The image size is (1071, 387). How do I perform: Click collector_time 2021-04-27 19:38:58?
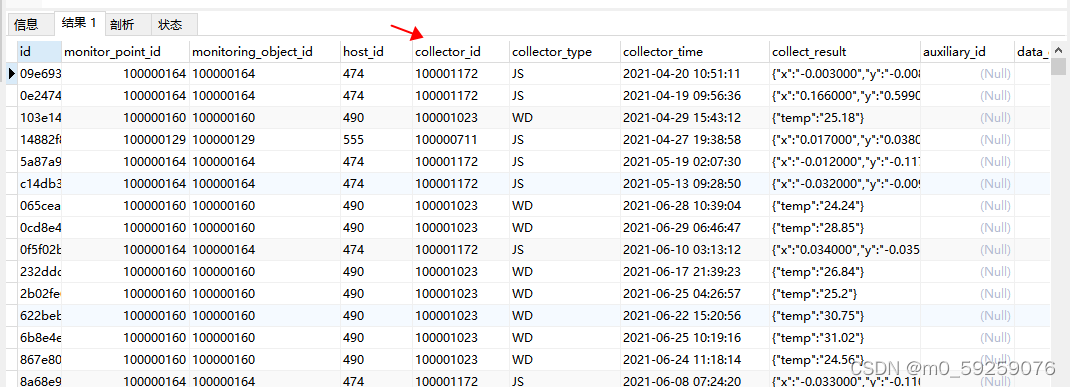point(695,140)
